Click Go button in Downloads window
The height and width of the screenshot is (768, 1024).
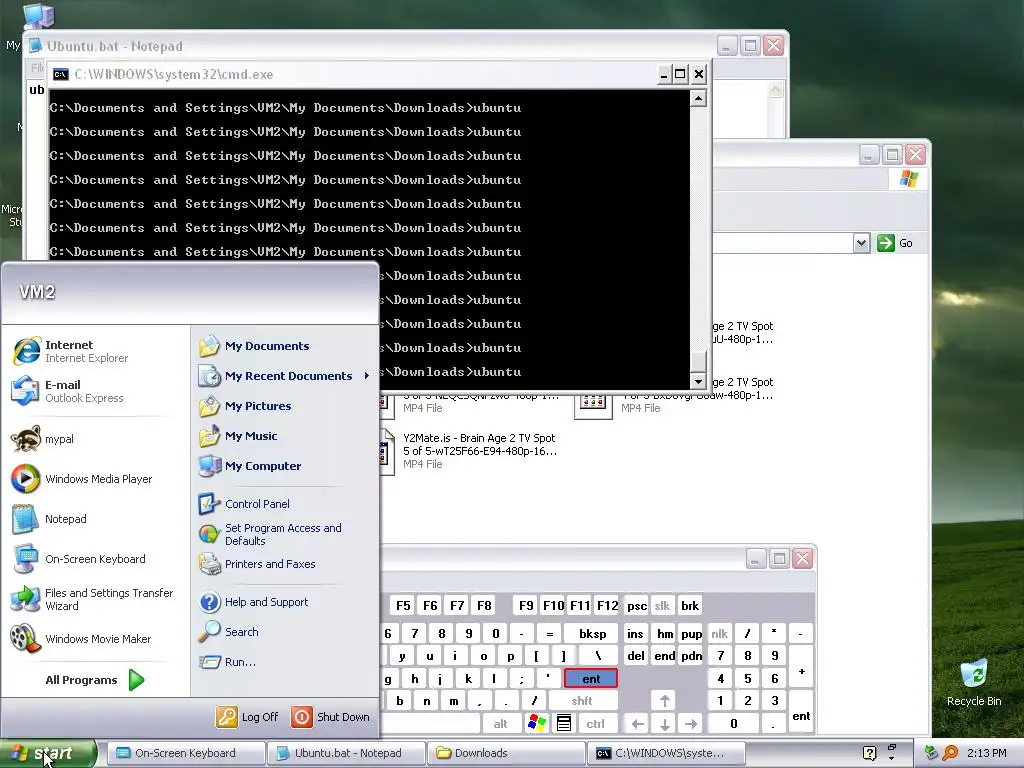point(895,244)
